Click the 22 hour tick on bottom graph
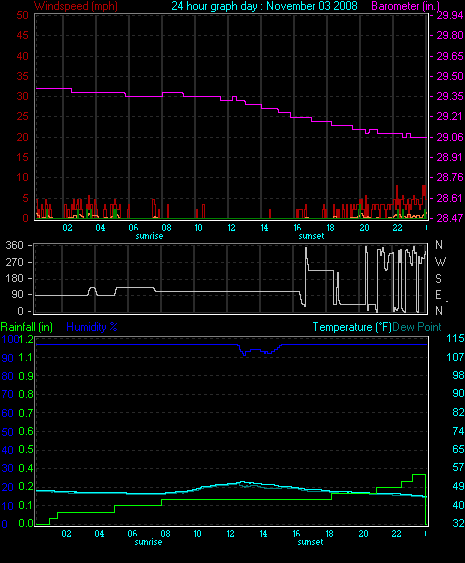Screen dimensions: 465x563 (396, 534)
